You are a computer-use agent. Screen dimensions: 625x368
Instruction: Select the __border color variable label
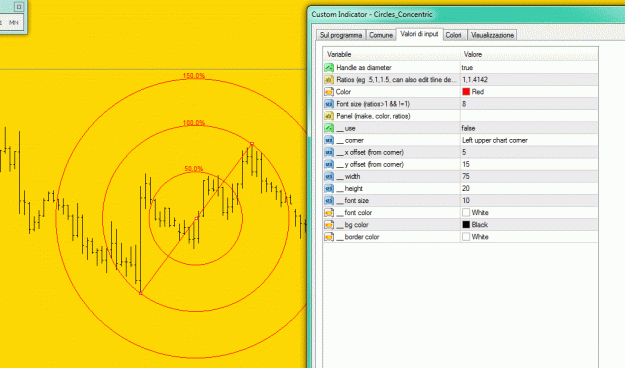point(357,237)
